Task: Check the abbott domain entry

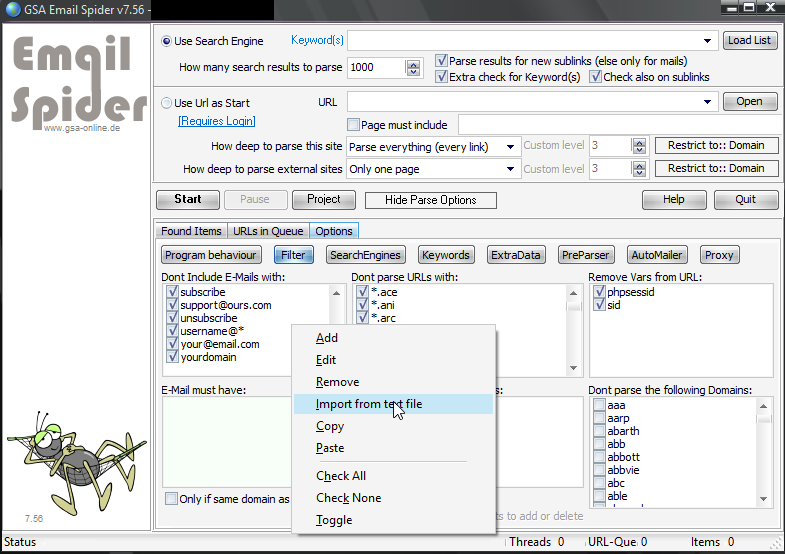Action: (x=599, y=457)
